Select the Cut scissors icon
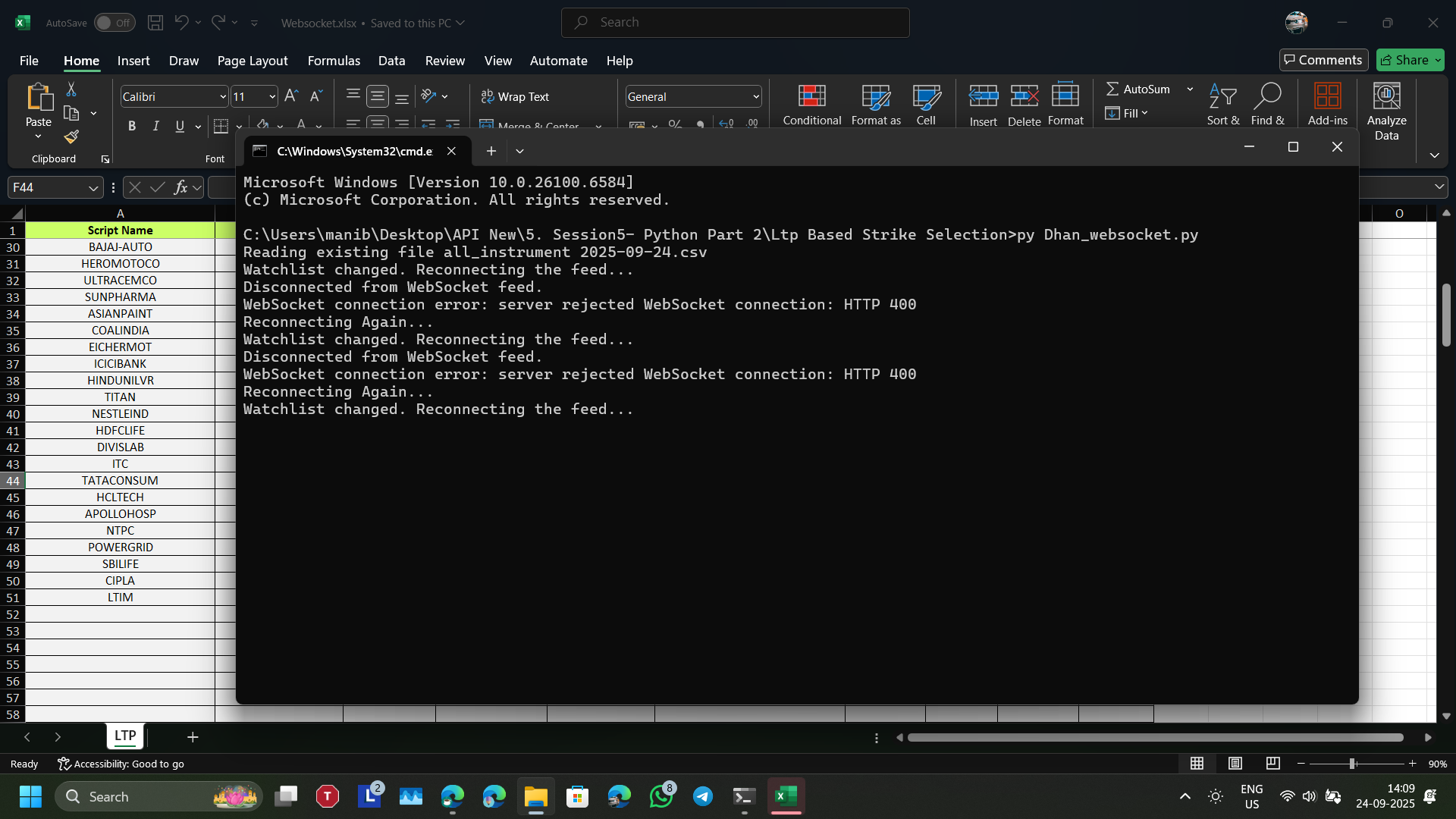Viewport: 1456px width, 819px height. [71, 89]
